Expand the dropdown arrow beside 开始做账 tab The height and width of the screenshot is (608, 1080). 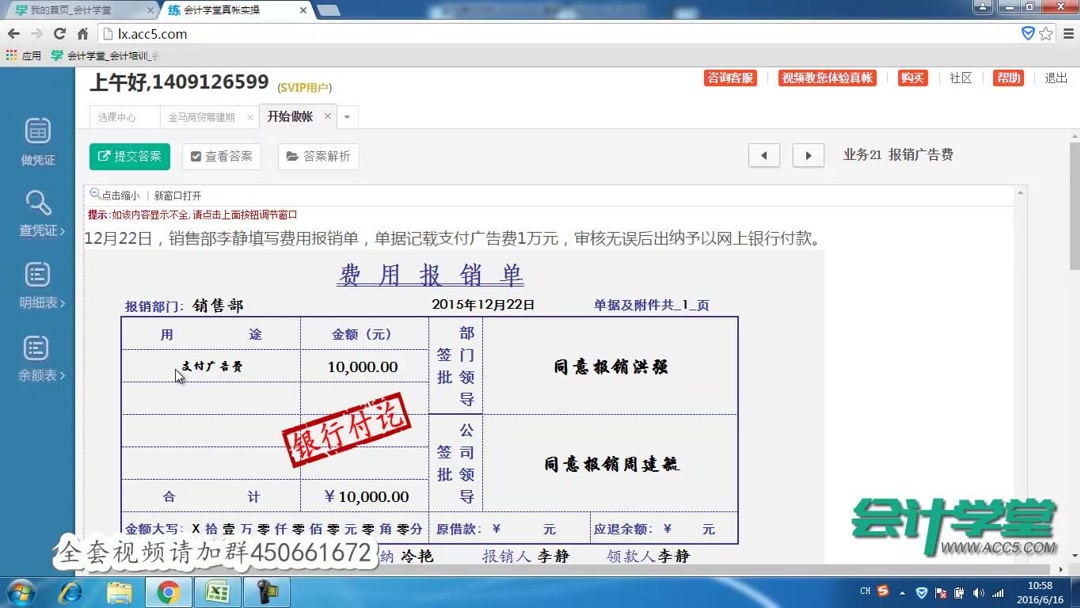[345, 117]
